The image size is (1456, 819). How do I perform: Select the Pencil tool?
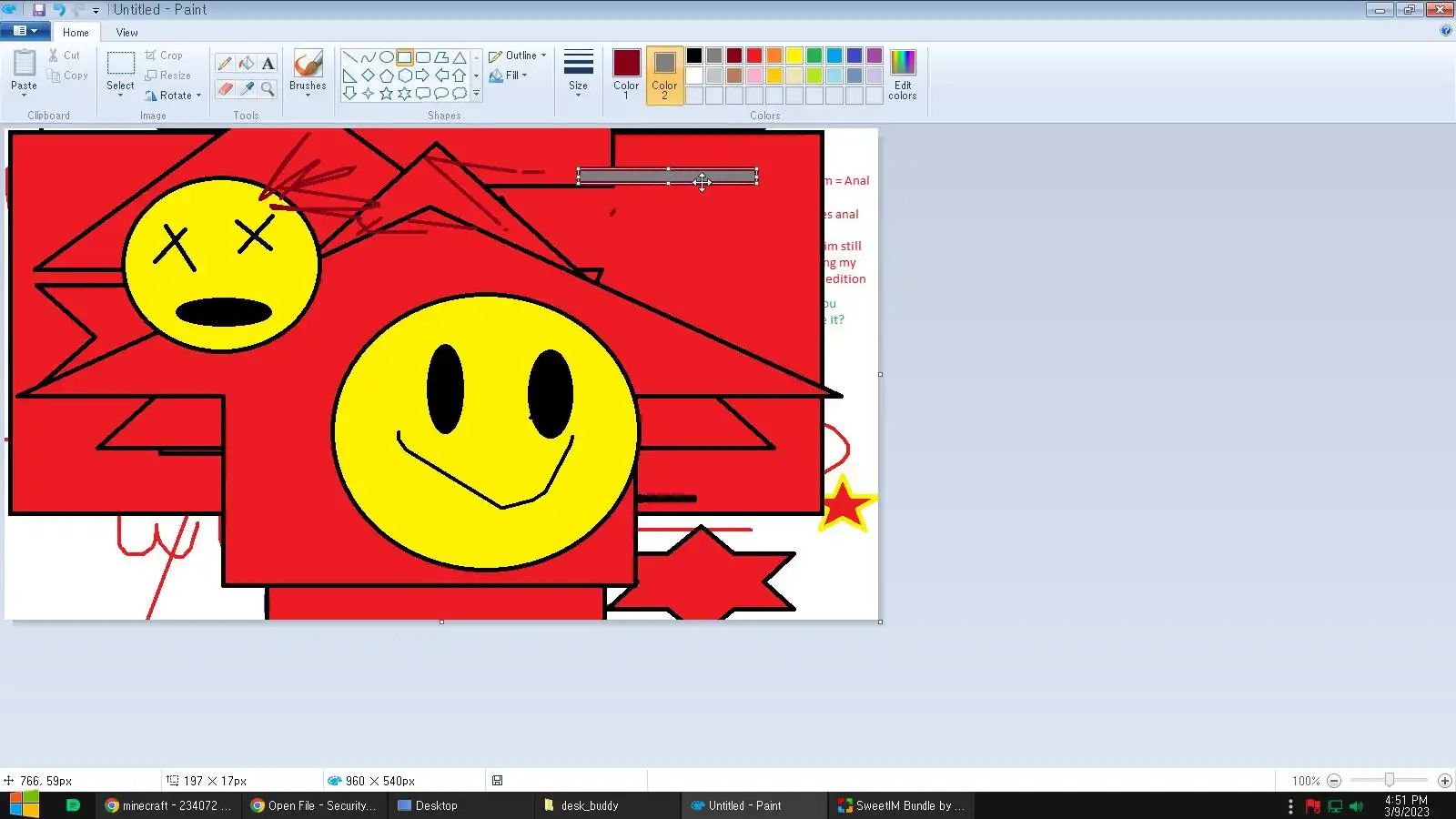coord(225,63)
